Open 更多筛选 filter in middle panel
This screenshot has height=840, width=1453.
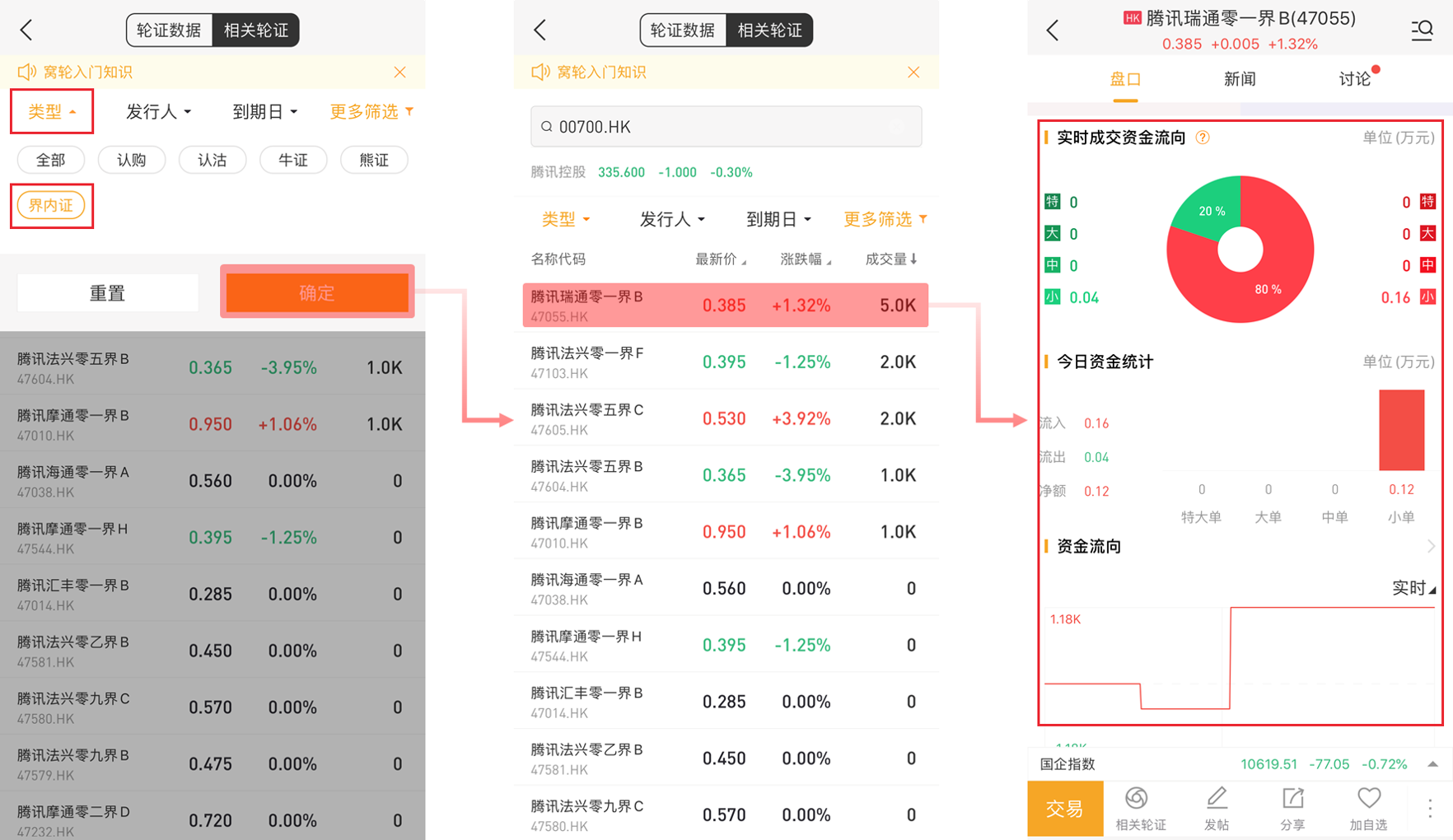point(885,219)
